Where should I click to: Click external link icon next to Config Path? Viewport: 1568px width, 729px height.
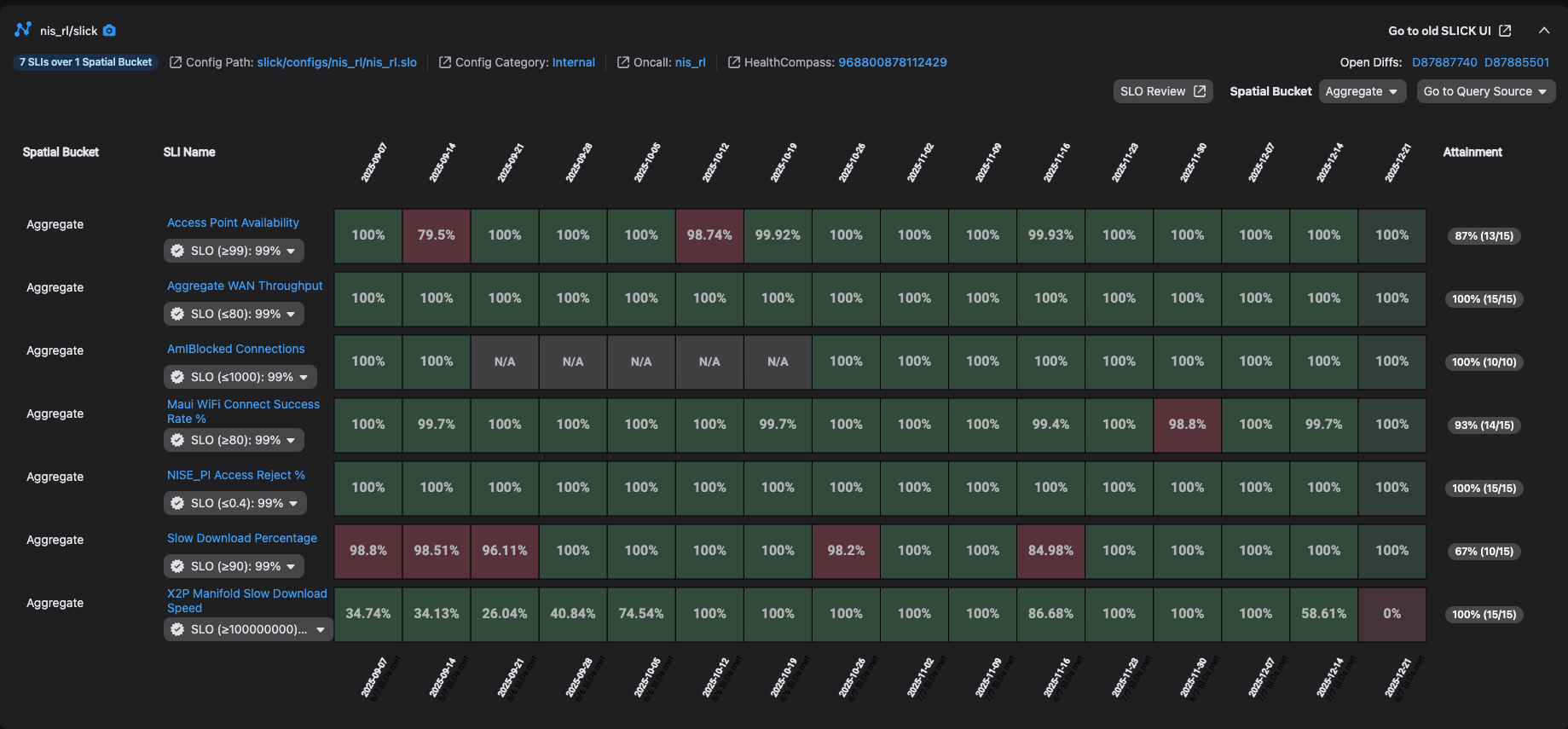pos(176,62)
